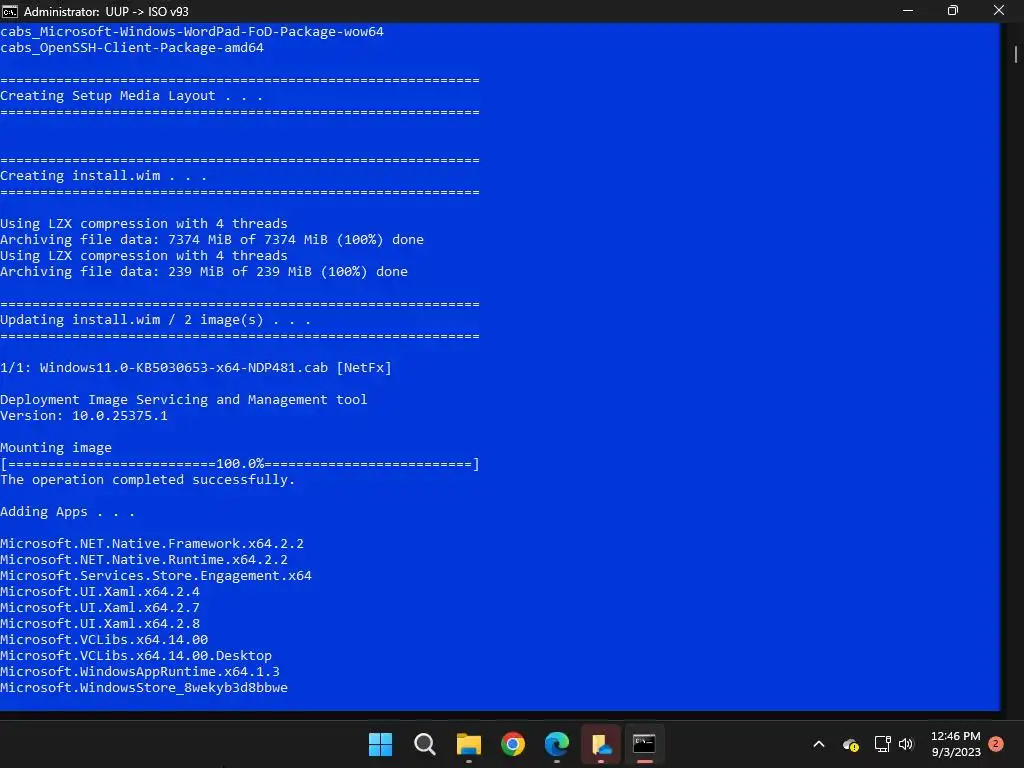This screenshot has height=768, width=1024.
Task: Click the 'Updating install.wim / 2 image(s)' line
Action: pyautogui.click(x=155, y=319)
